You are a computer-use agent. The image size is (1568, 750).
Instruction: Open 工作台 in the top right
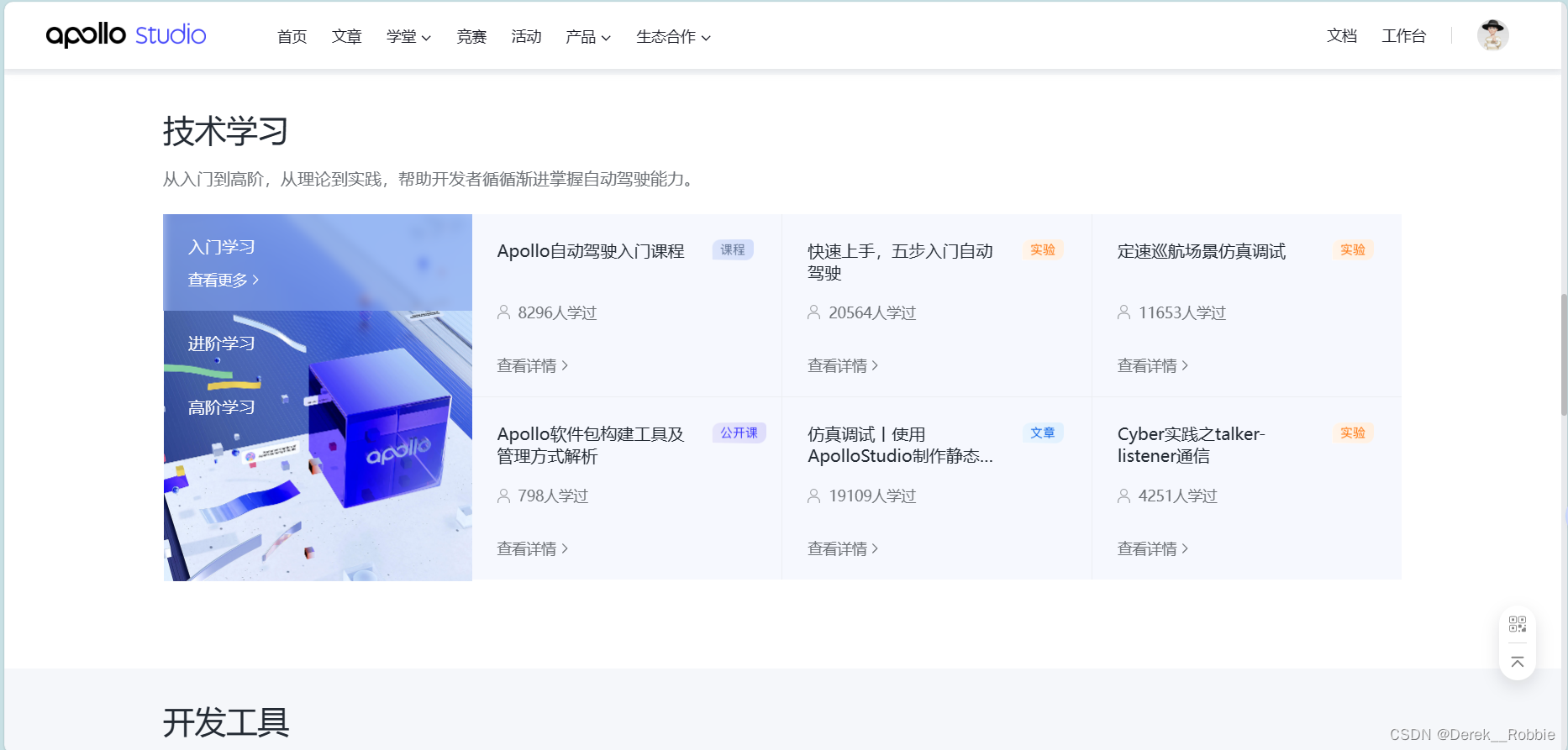(1404, 35)
